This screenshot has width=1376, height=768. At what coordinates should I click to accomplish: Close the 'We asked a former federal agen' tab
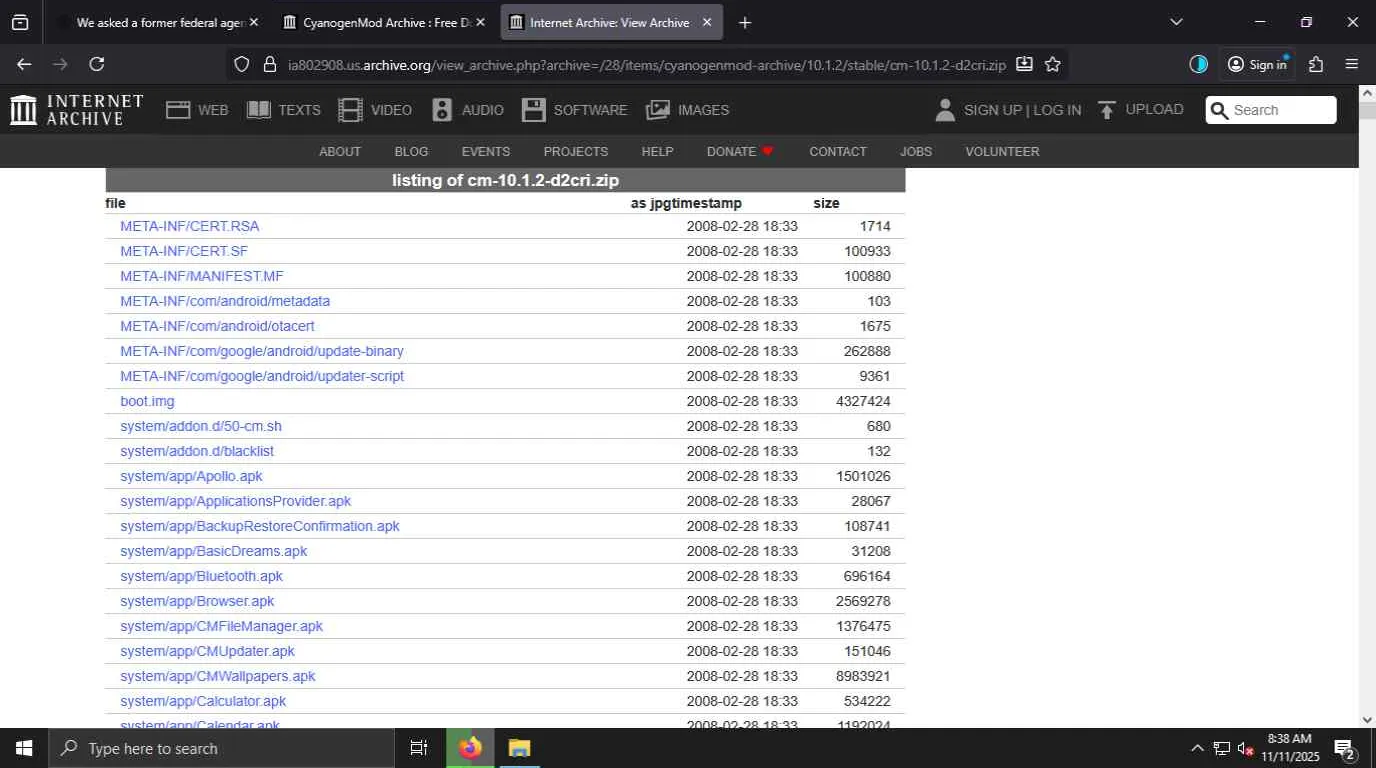(x=254, y=22)
